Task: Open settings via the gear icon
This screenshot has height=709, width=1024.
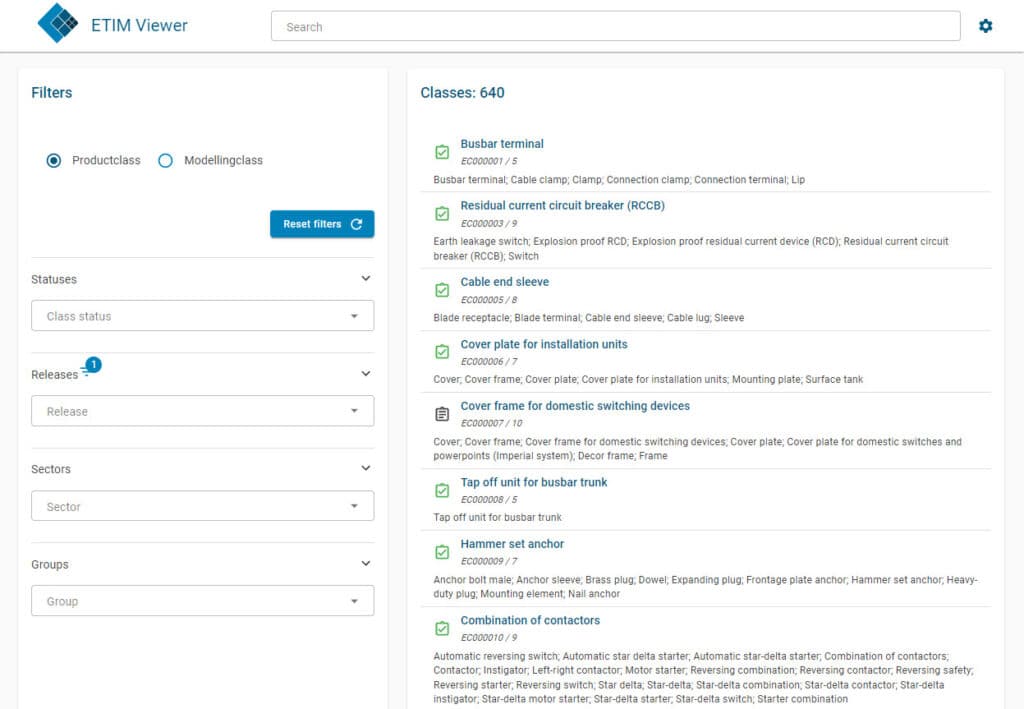Action: [985, 26]
